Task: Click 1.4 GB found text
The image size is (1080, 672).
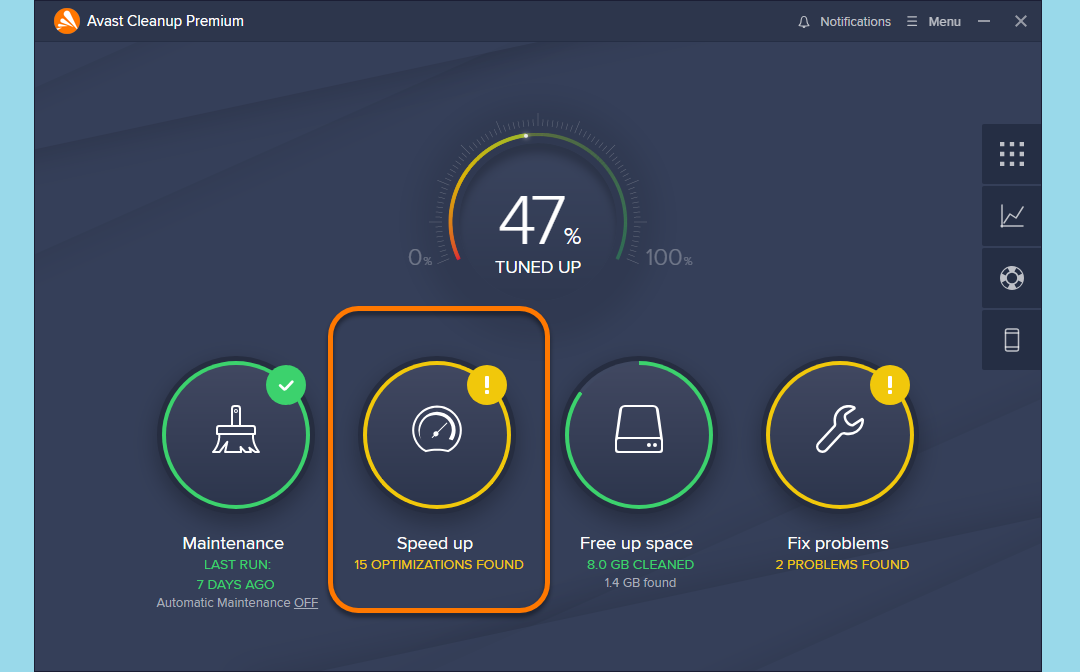Action: click(641, 583)
